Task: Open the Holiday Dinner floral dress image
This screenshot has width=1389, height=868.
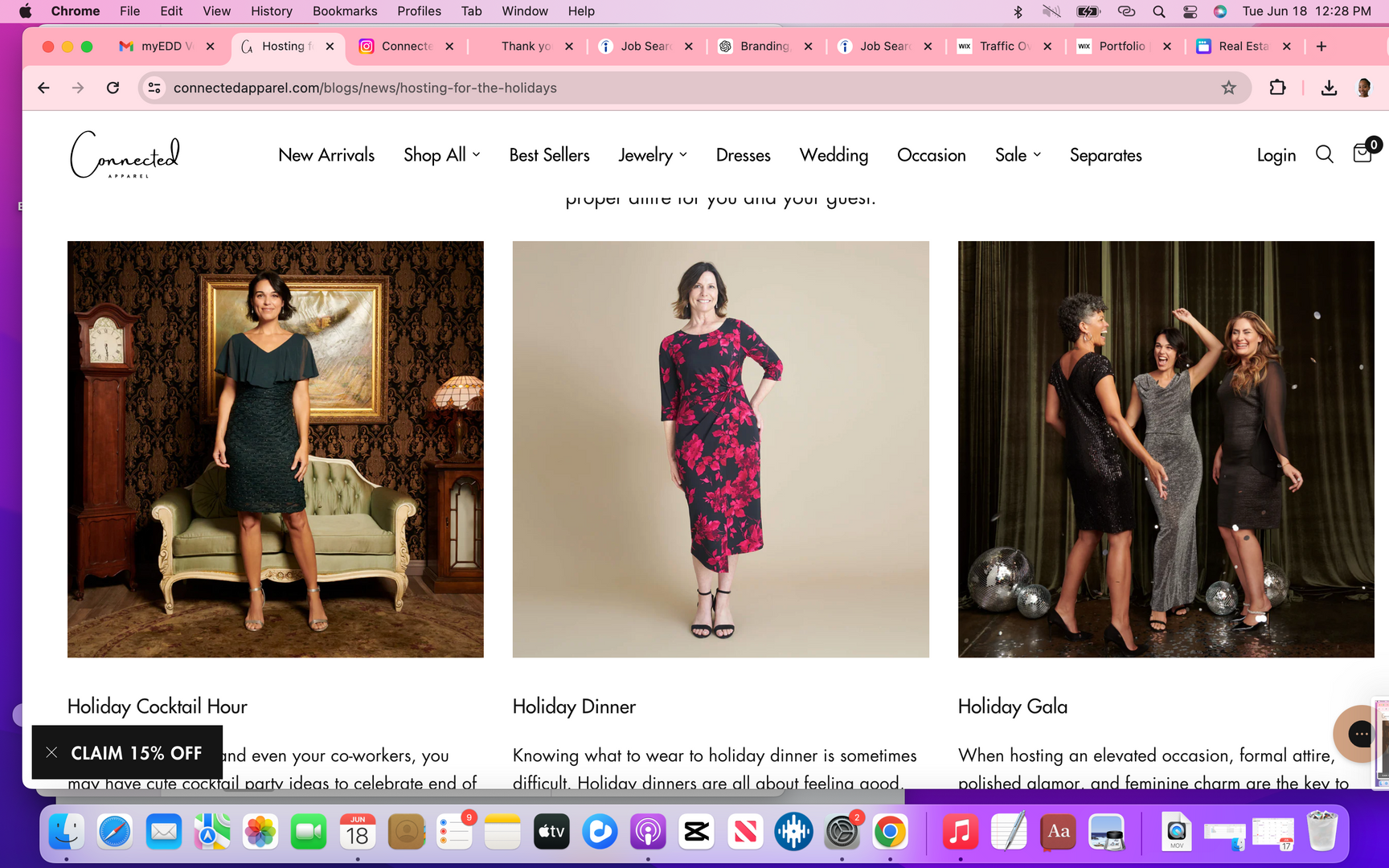Action: 721,449
